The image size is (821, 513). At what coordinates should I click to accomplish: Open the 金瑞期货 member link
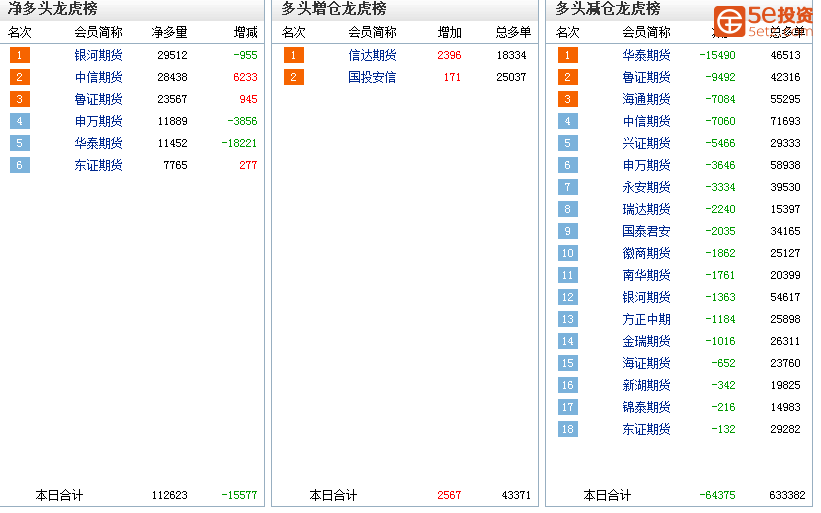646,341
